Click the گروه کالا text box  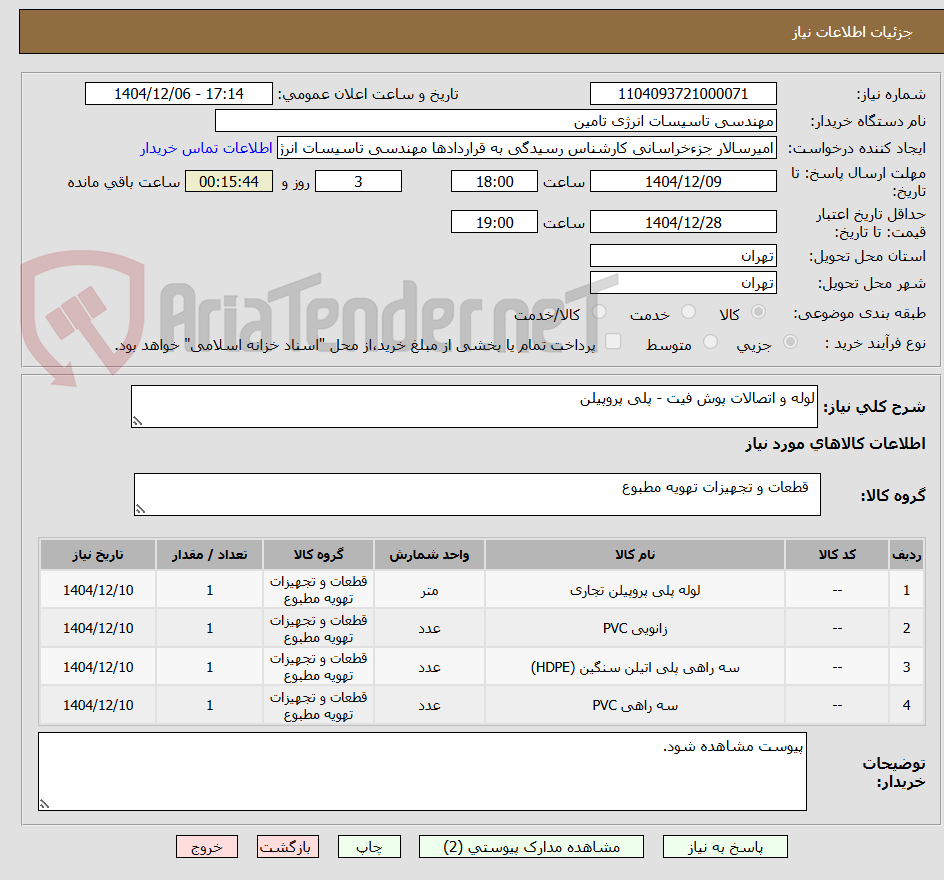pyautogui.click(x=477, y=495)
